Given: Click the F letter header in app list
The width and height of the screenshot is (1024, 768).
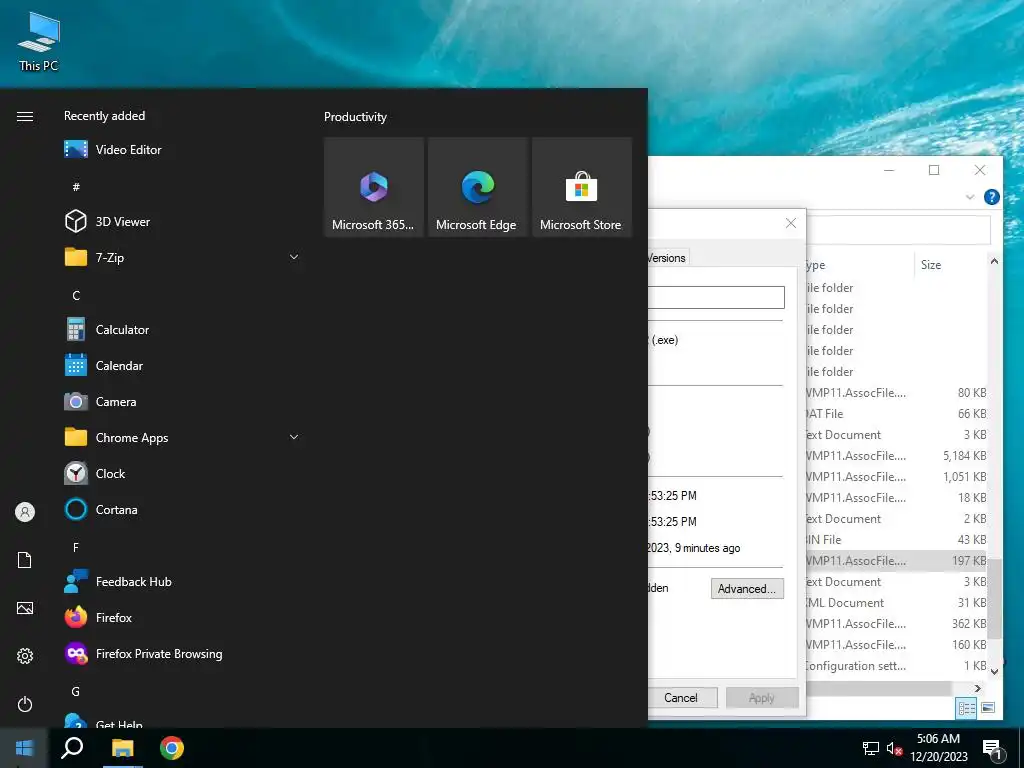Looking at the screenshot, I should click(x=76, y=547).
